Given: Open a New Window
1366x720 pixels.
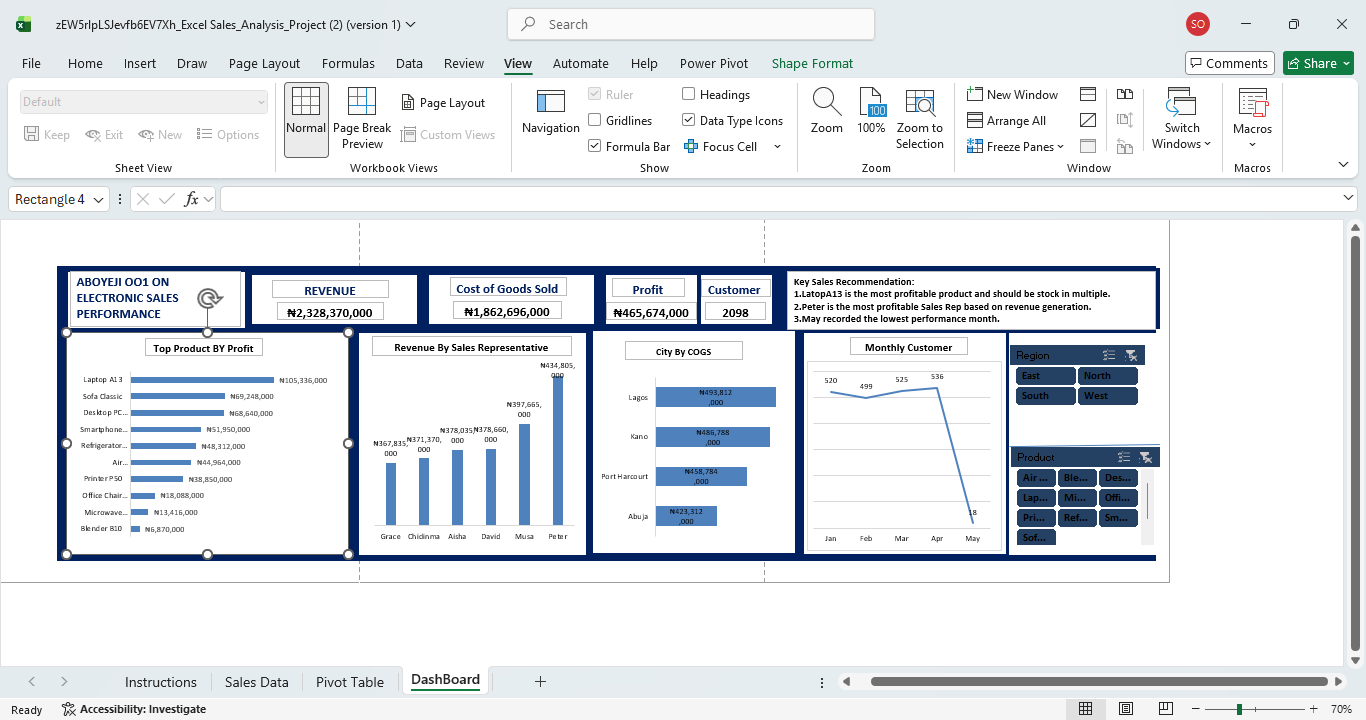Looking at the screenshot, I should (1012, 95).
